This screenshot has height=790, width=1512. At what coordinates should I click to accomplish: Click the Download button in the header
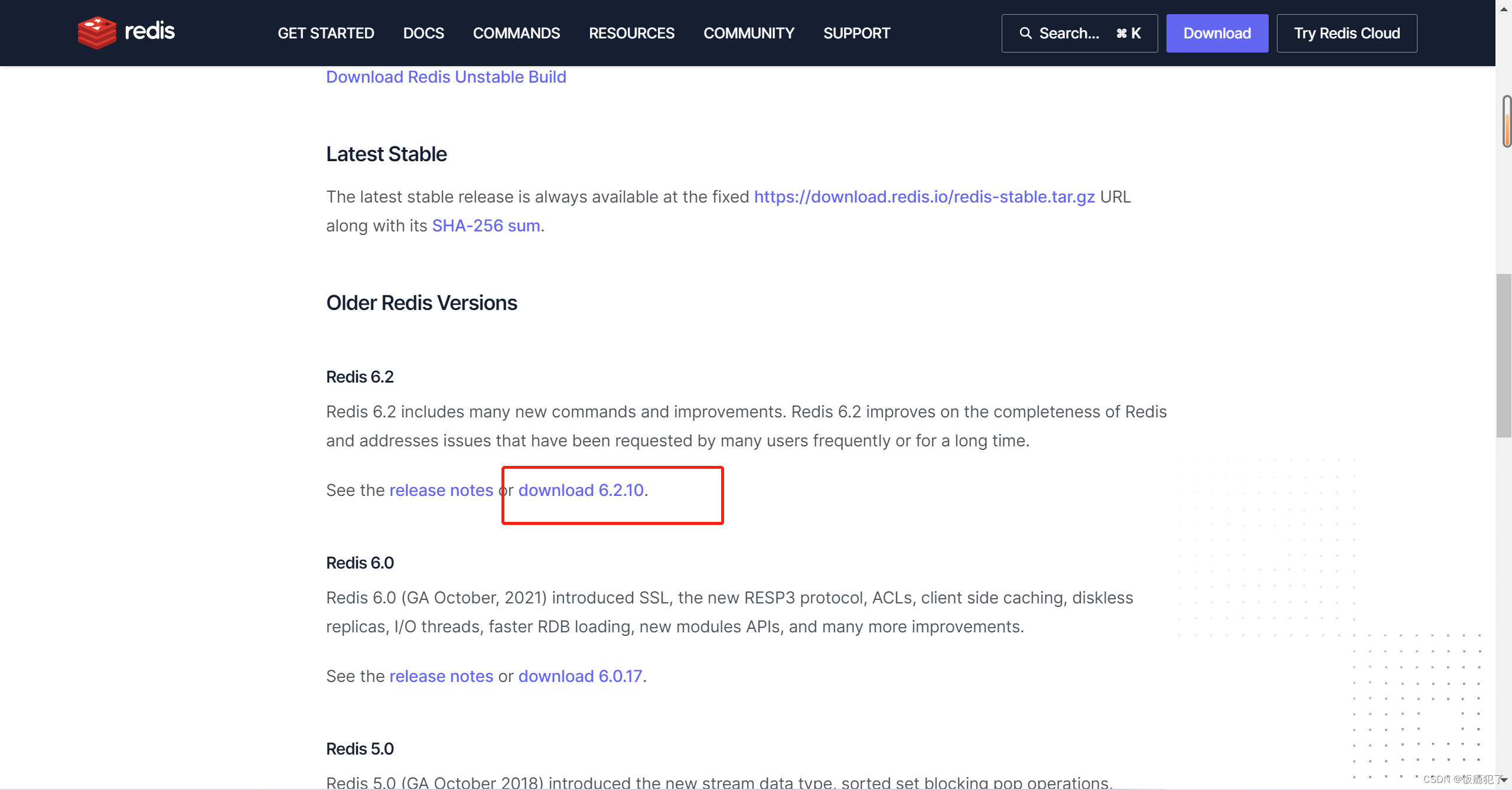[1217, 33]
